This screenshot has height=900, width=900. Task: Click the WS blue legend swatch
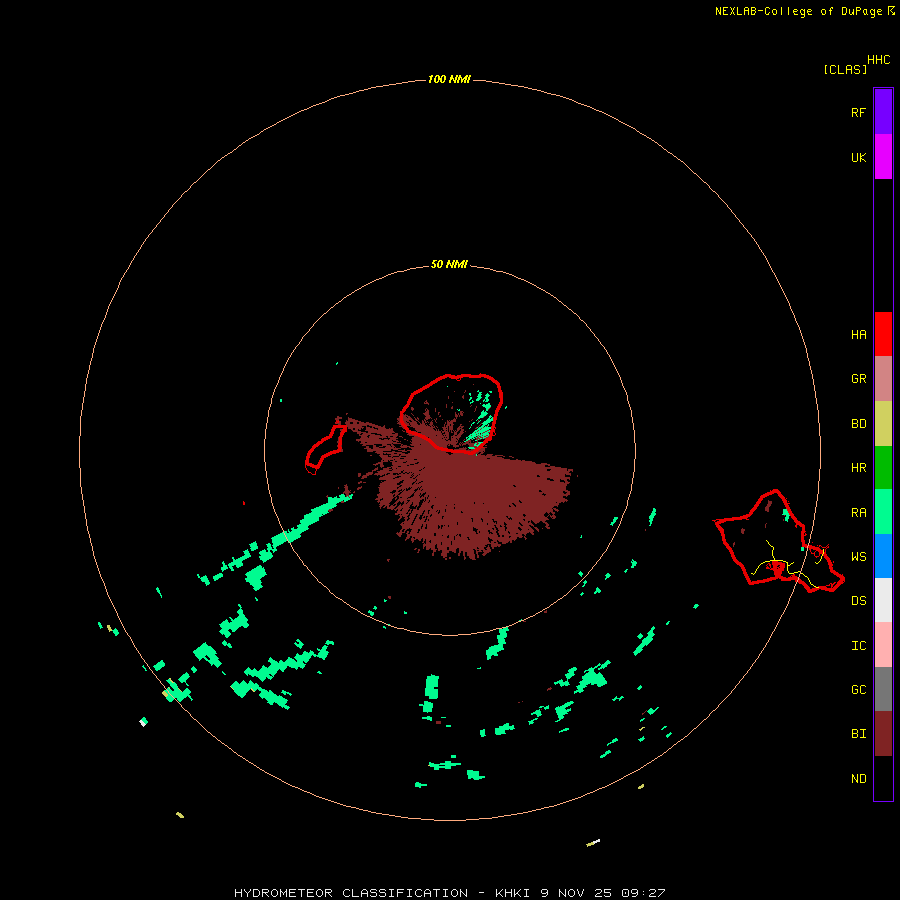tap(883, 556)
